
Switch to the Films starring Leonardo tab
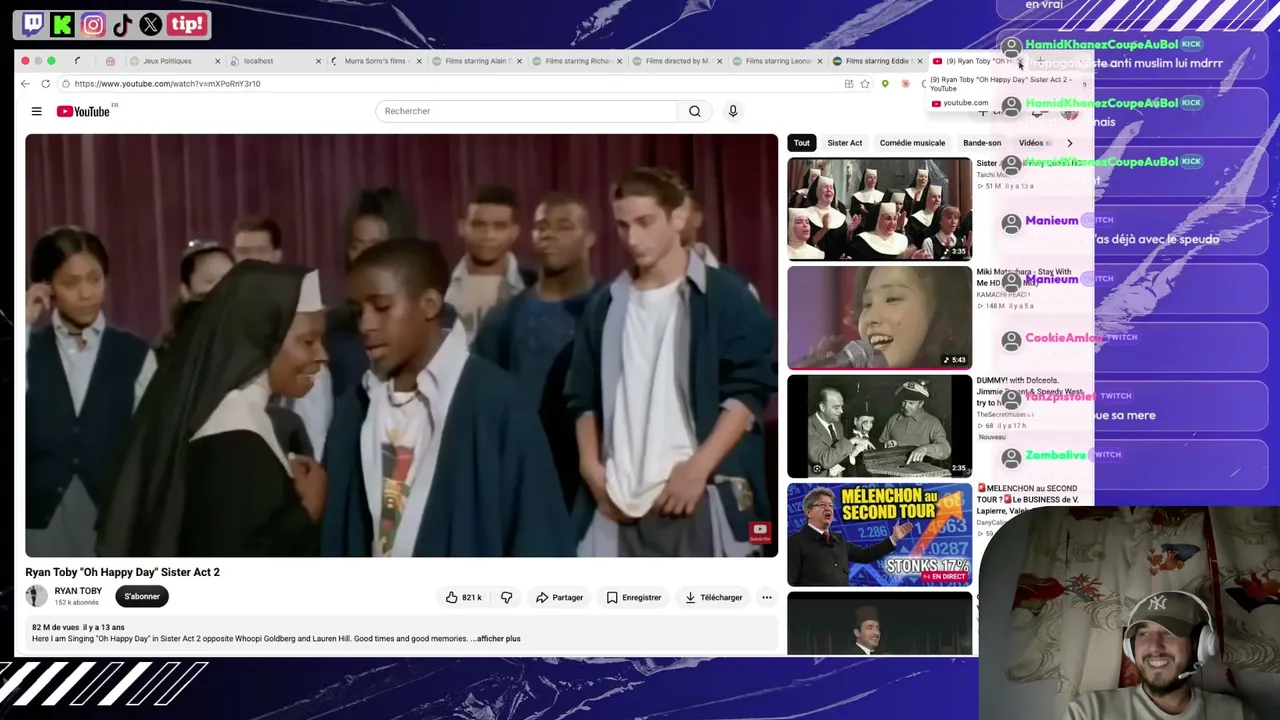777,61
